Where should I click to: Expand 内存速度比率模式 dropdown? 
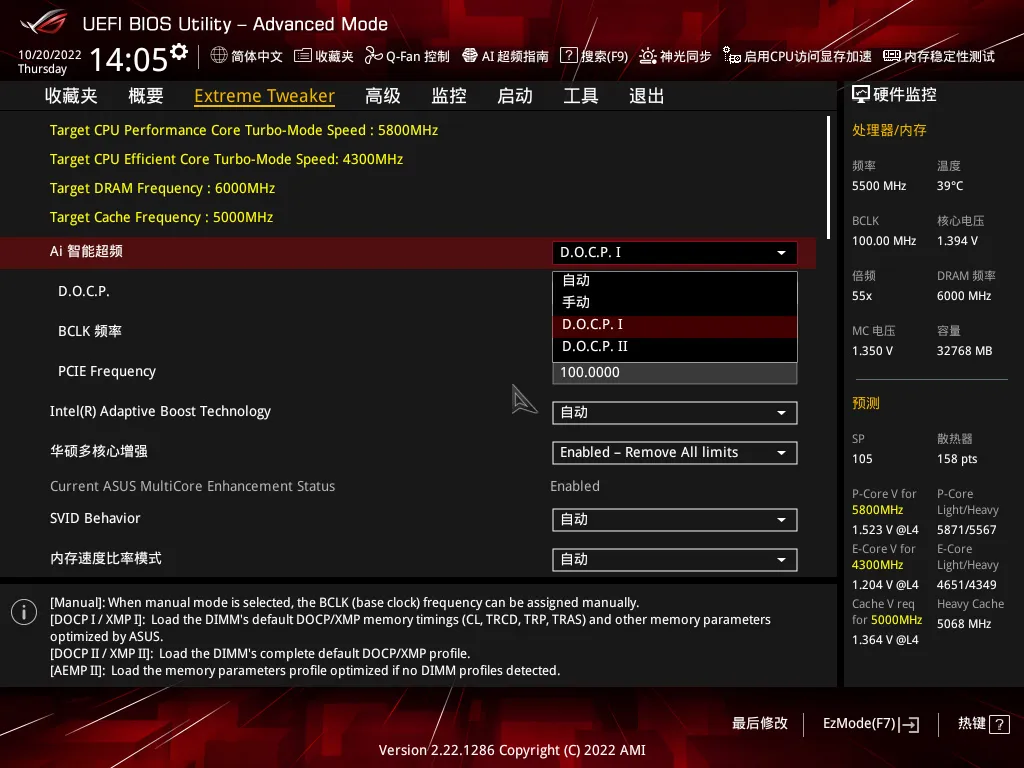[675, 560]
